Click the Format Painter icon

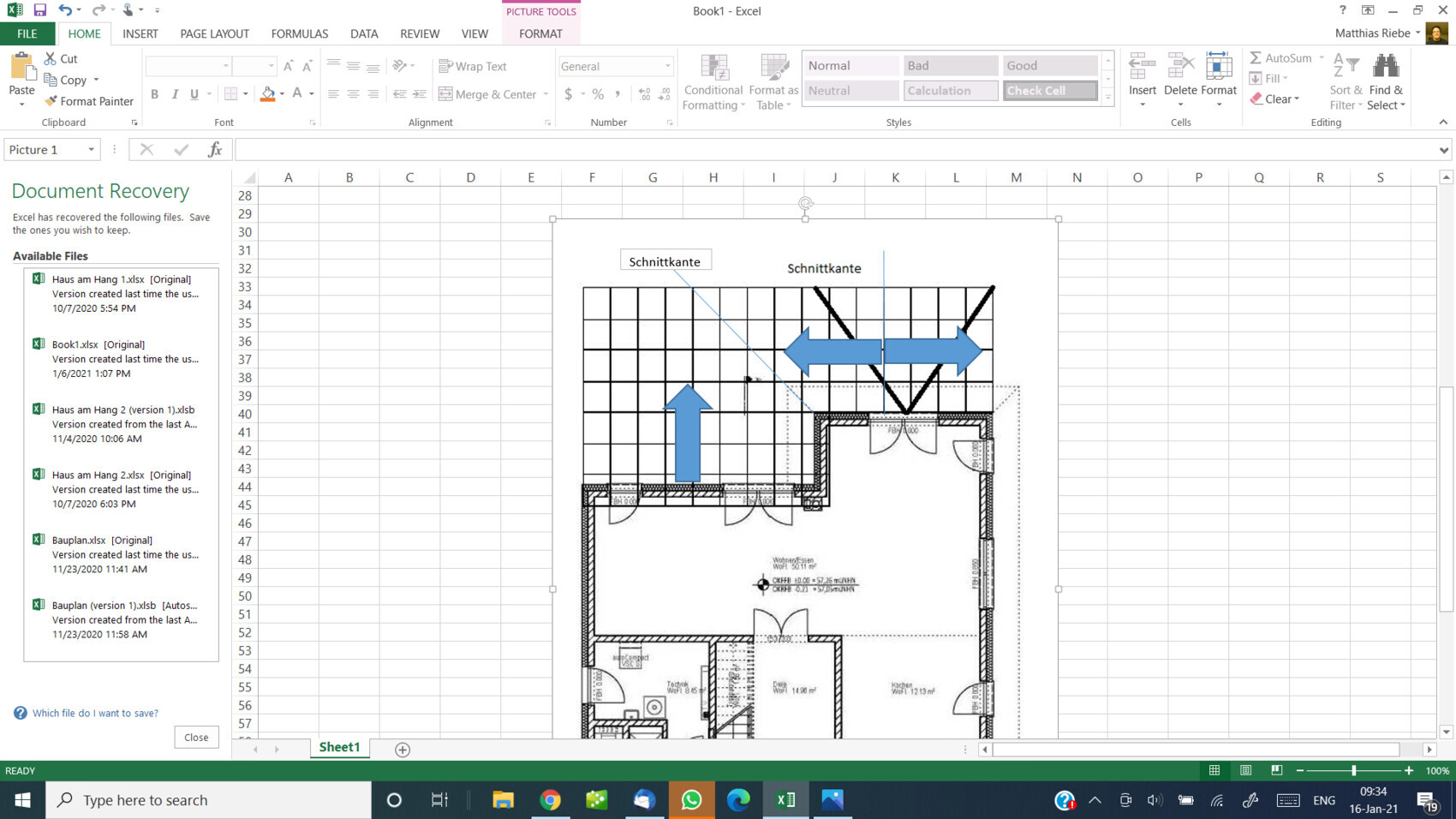[51, 101]
